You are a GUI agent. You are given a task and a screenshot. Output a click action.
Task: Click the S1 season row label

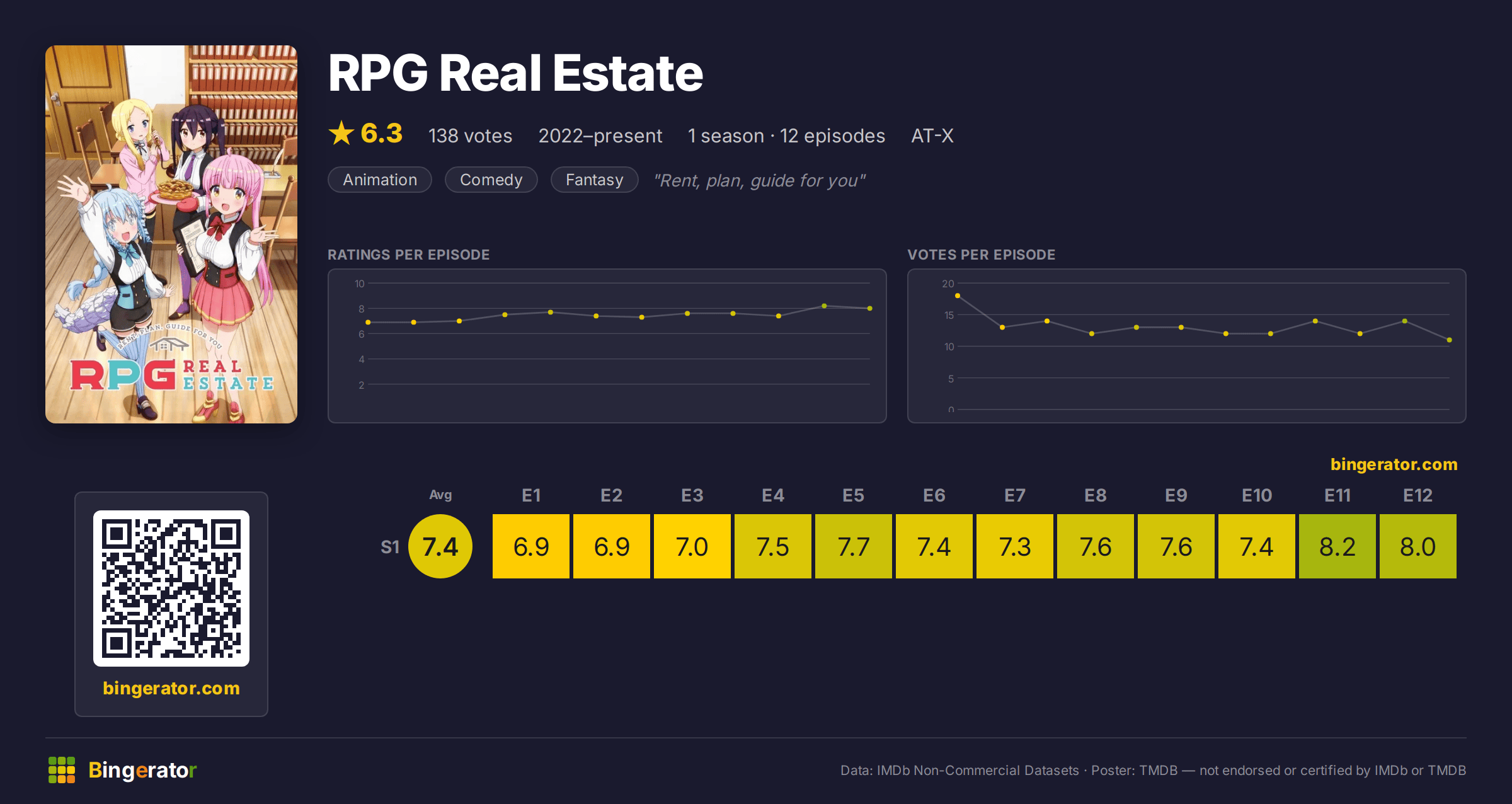click(x=390, y=547)
